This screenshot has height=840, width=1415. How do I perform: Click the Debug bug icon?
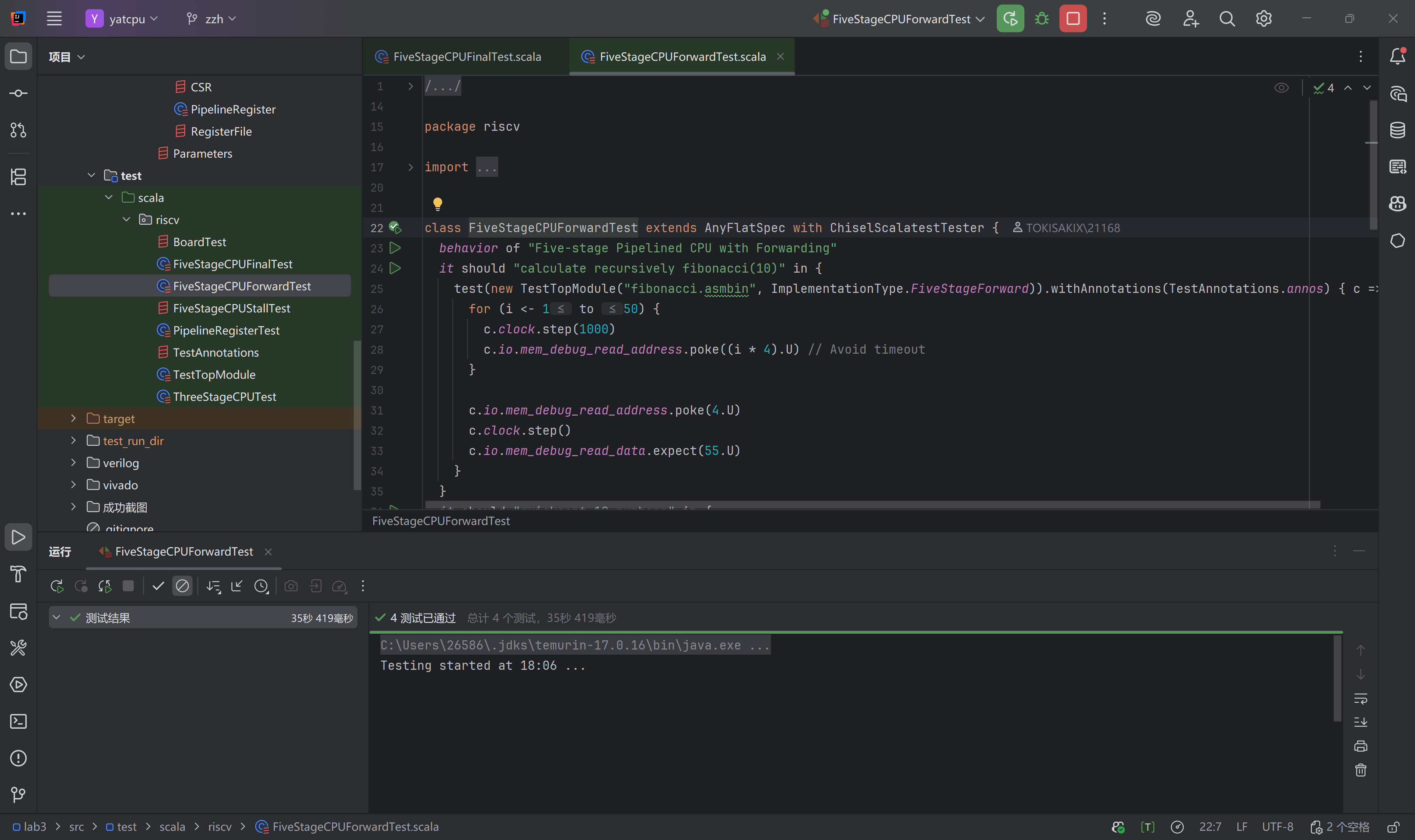(1041, 19)
